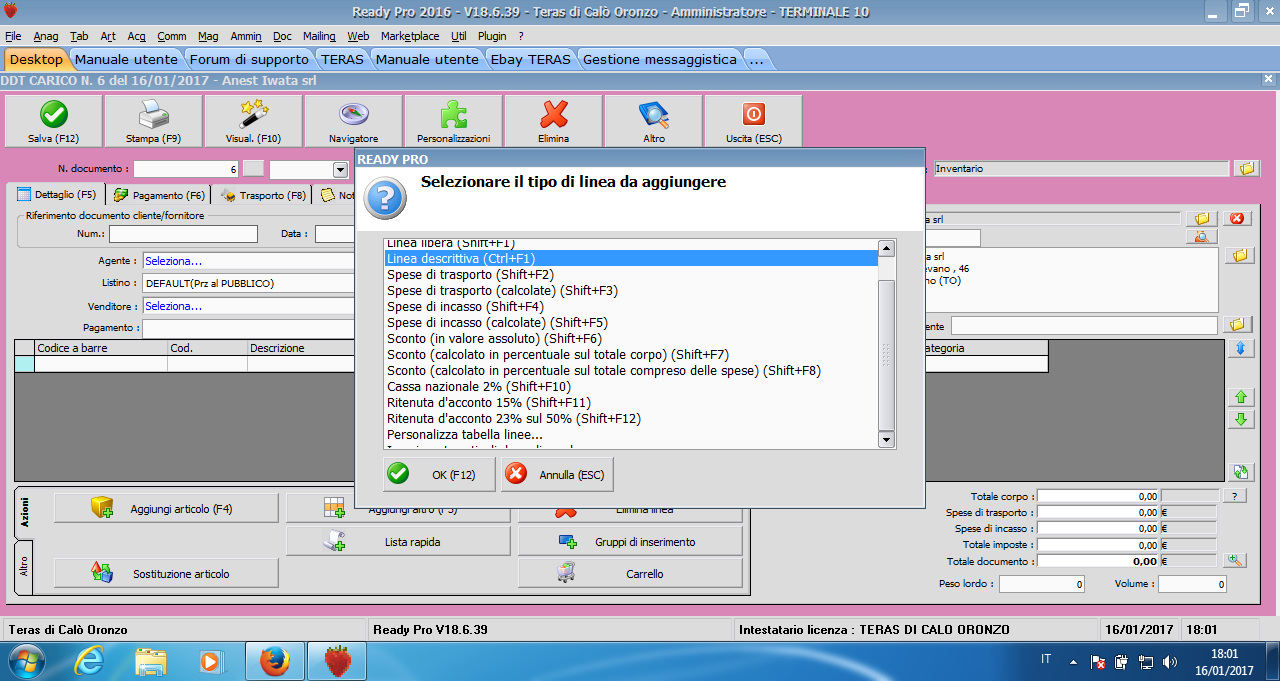Click green move-up arrow button
1280x681 pixels.
[x=1241, y=397]
